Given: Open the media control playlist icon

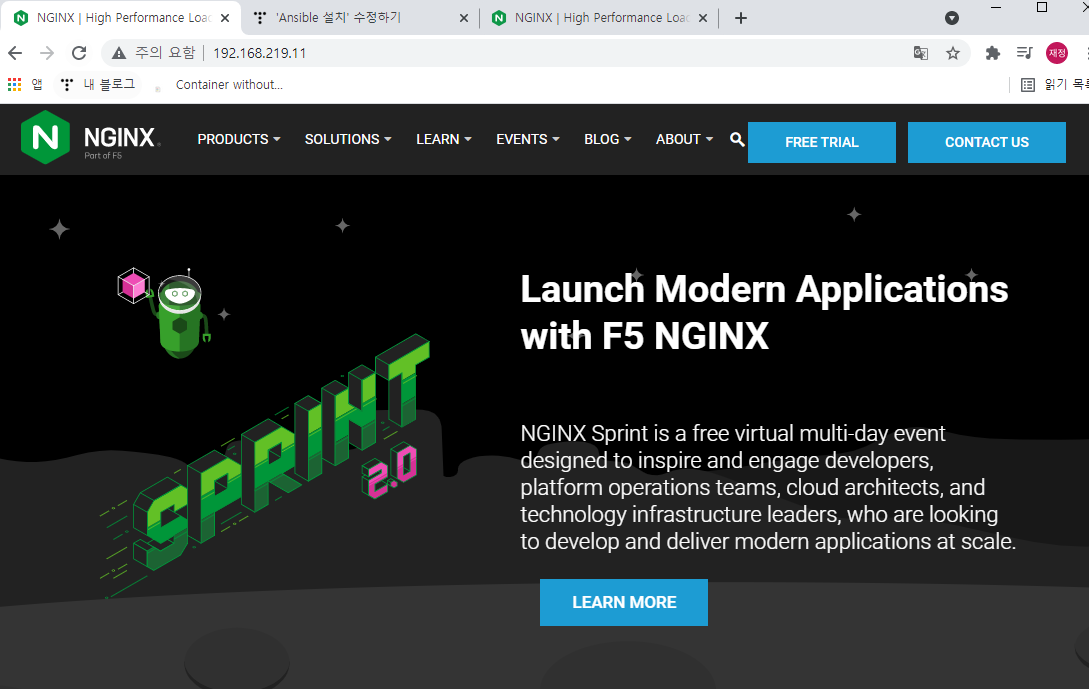Looking at the screenshot, I should click(1024, 53).
